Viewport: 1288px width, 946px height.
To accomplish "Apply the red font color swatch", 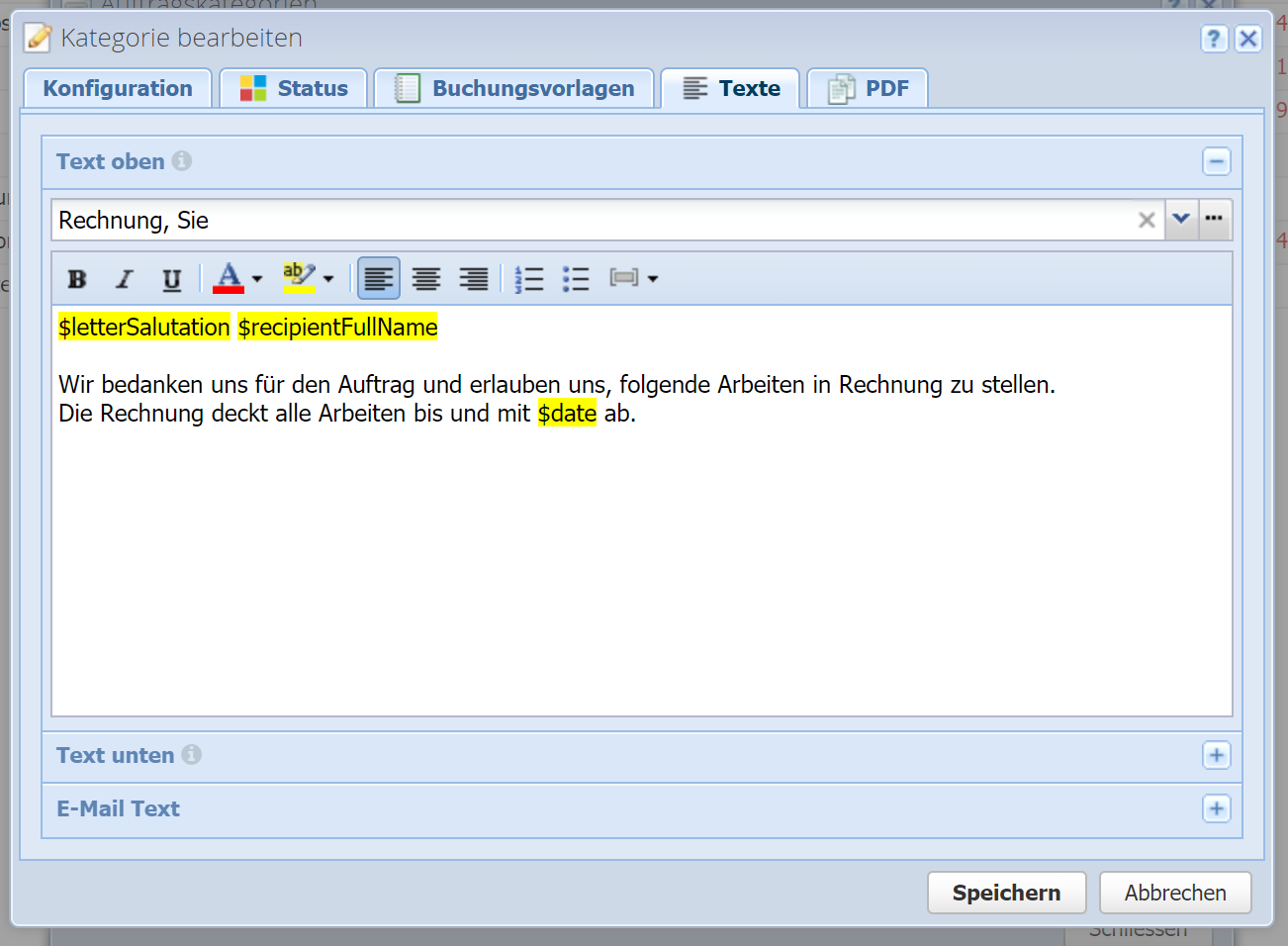I will [x=229, y=279].
